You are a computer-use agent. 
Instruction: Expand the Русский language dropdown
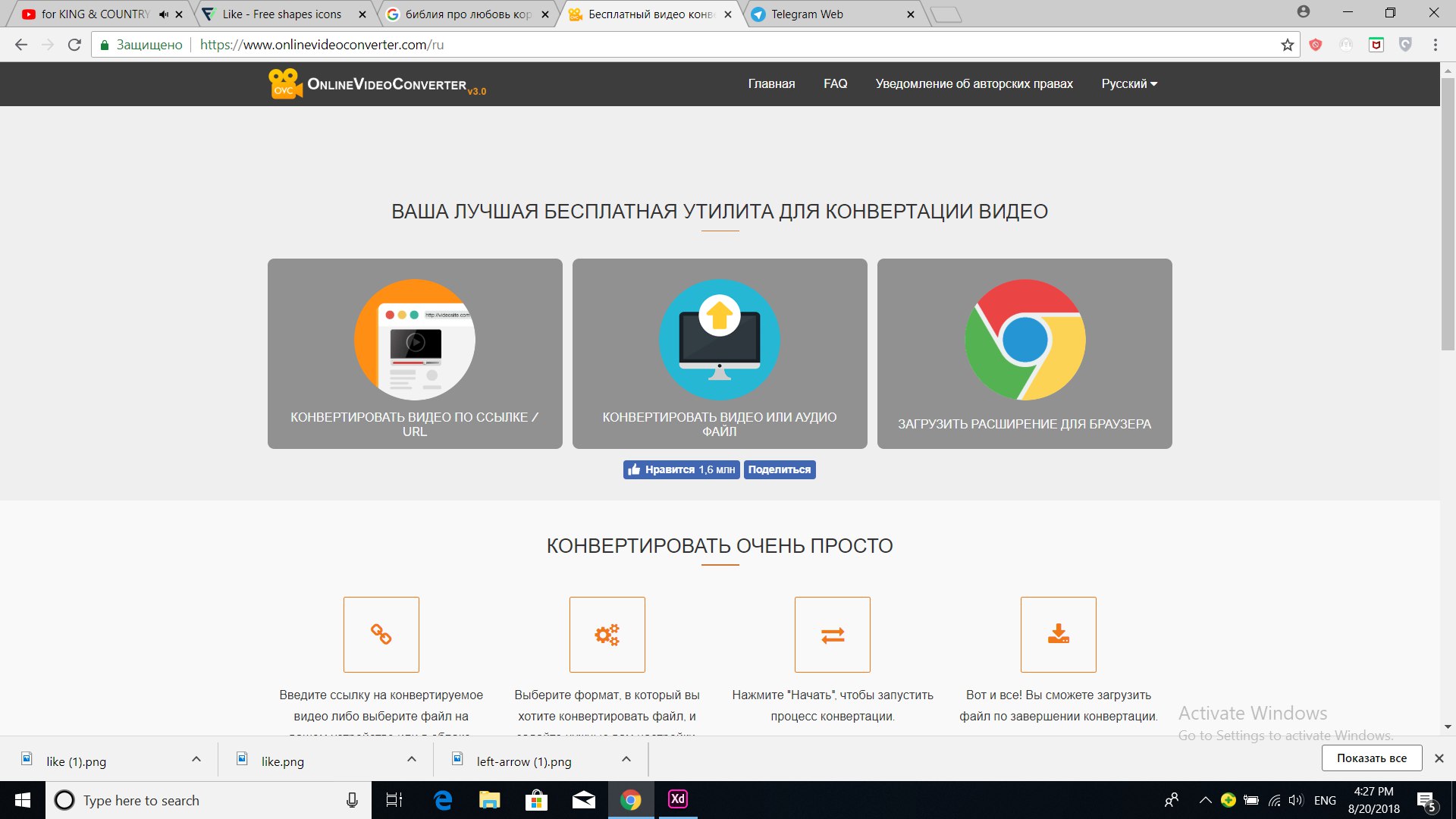tap(1128, 84)
